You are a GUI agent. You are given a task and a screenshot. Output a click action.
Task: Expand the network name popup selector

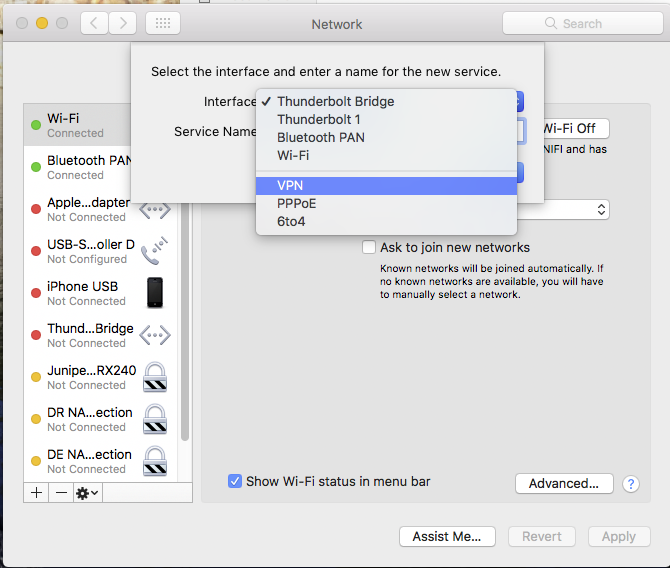[x=600, y=209]
